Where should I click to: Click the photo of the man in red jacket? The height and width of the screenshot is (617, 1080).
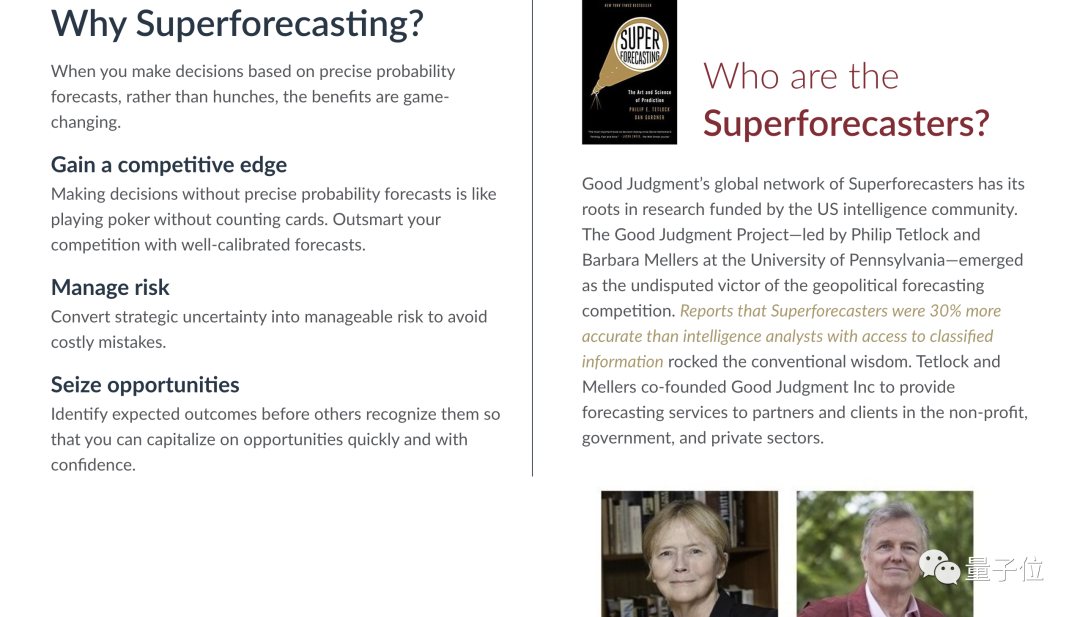point(885,554)
